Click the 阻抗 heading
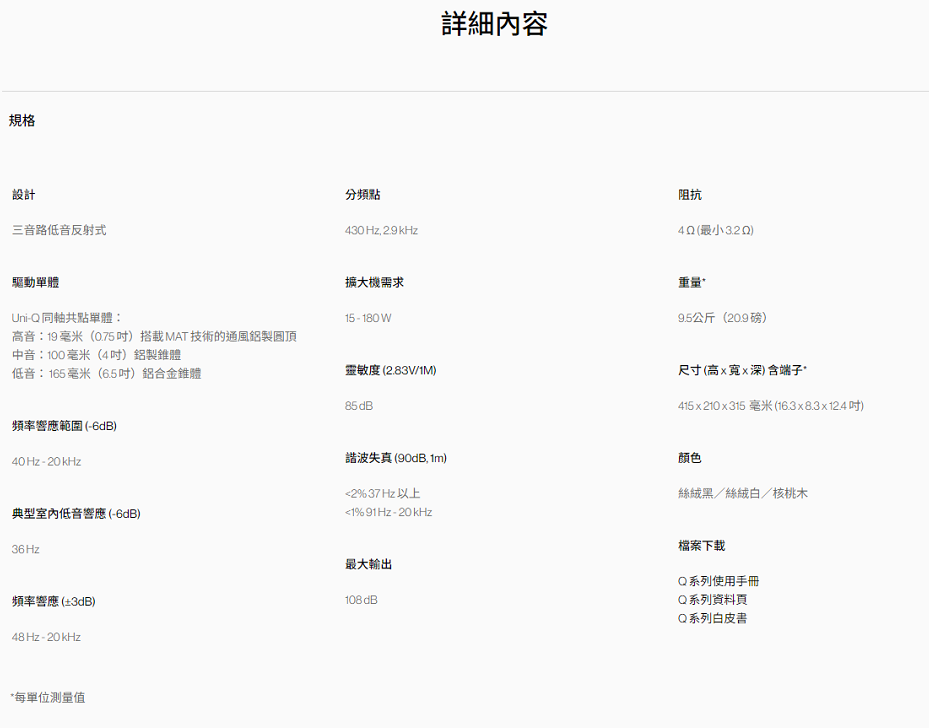This screenshot has height=728, width=929. (689, 195)
